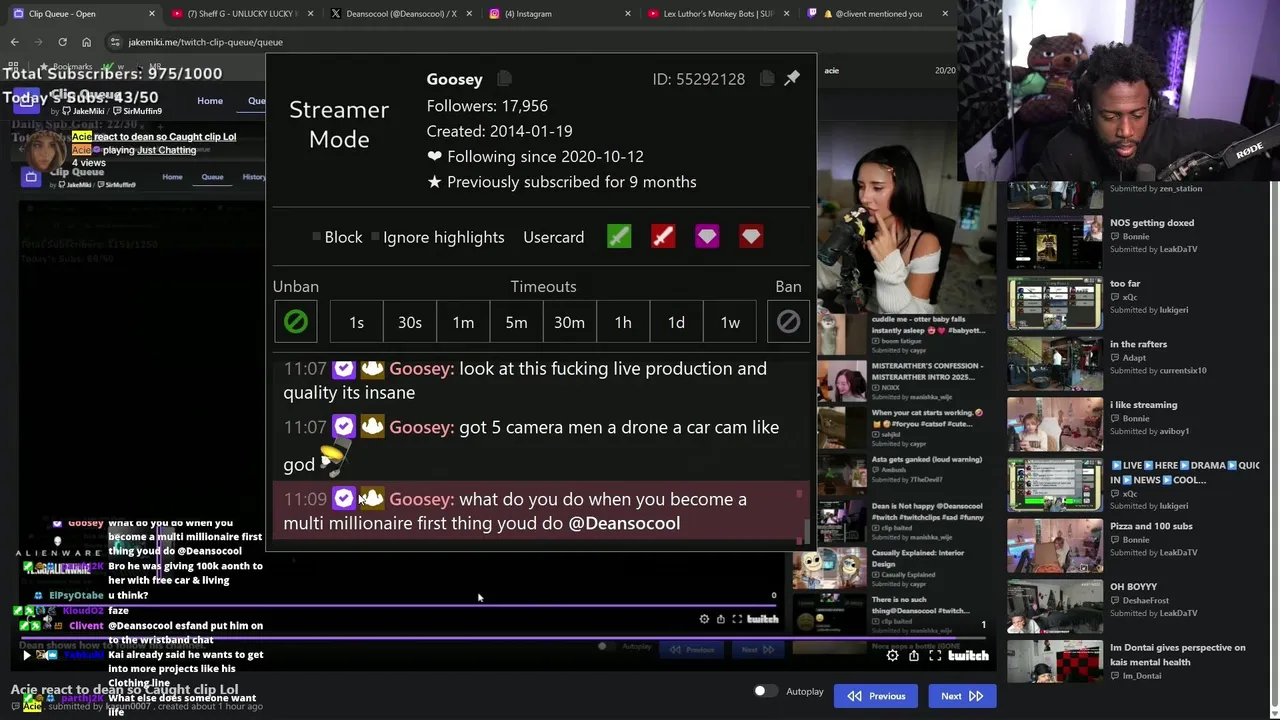This screenshot has width=1280, height=720.
Task: Click the address bar URL field
Action: pyautogui.click(x=530, y=42)
